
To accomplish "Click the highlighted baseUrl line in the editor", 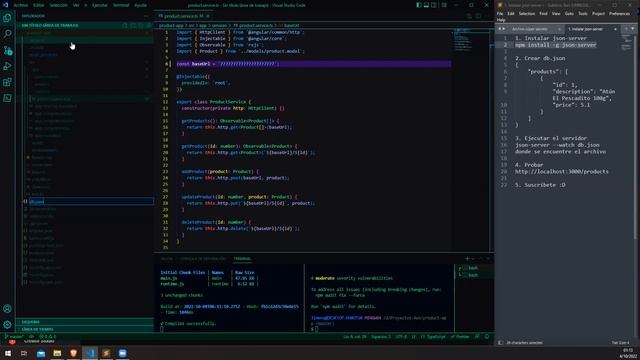I will tap(313, 64).
